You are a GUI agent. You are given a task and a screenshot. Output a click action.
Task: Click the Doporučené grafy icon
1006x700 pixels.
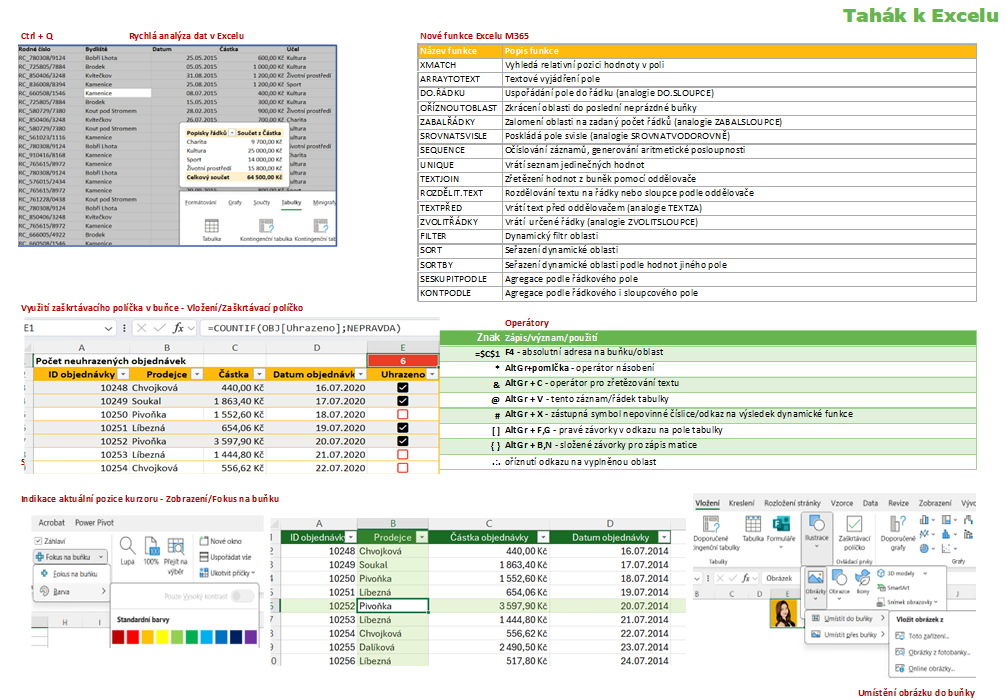(898, 524)
